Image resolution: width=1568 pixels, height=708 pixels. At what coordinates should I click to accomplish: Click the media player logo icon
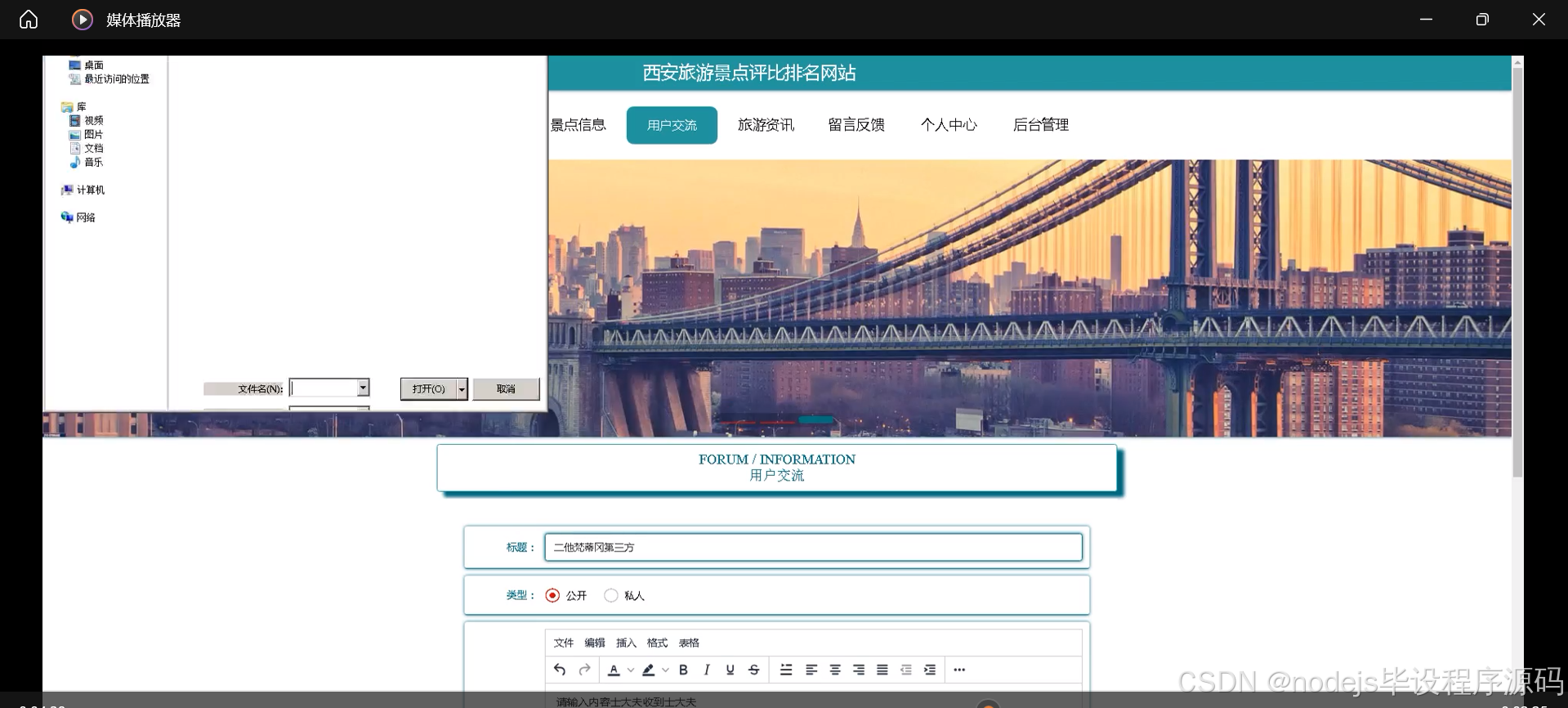82,20
